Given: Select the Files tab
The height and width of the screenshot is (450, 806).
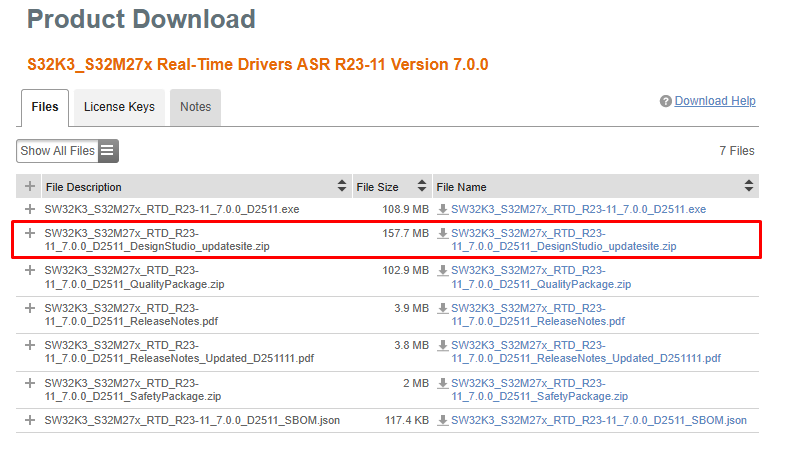Looking at the screenshot, I should pyautogui.click(x=45, y=107).
